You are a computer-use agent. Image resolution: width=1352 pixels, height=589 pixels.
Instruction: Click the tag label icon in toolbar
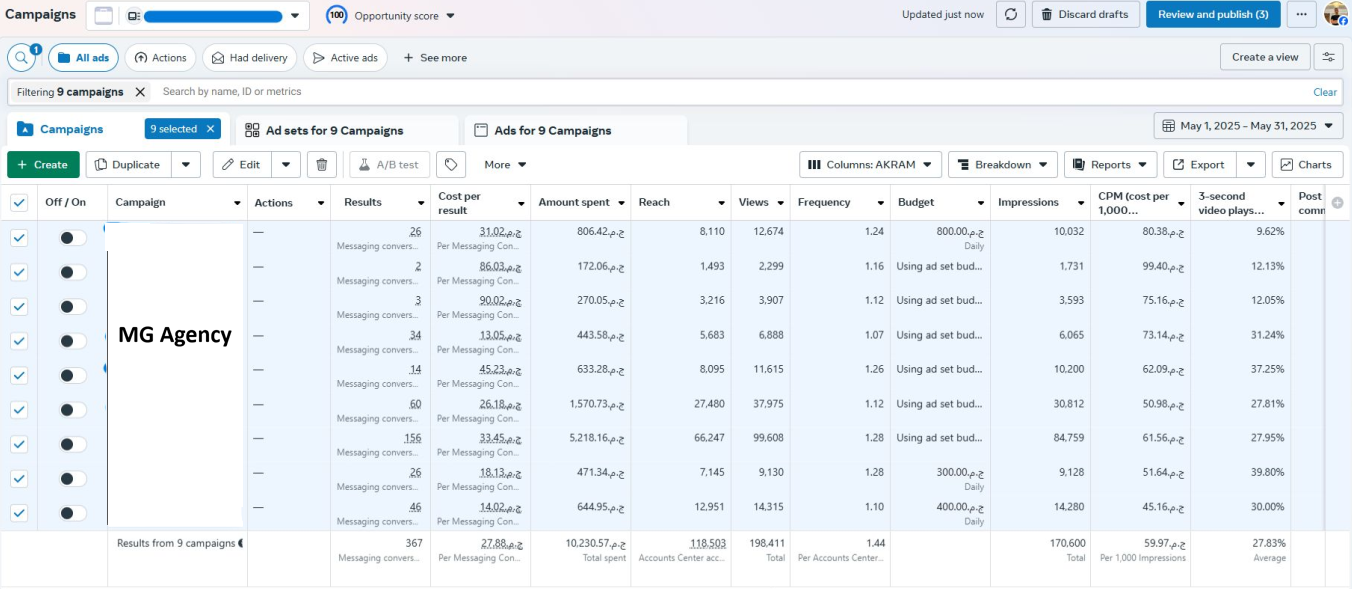point(451,165)
